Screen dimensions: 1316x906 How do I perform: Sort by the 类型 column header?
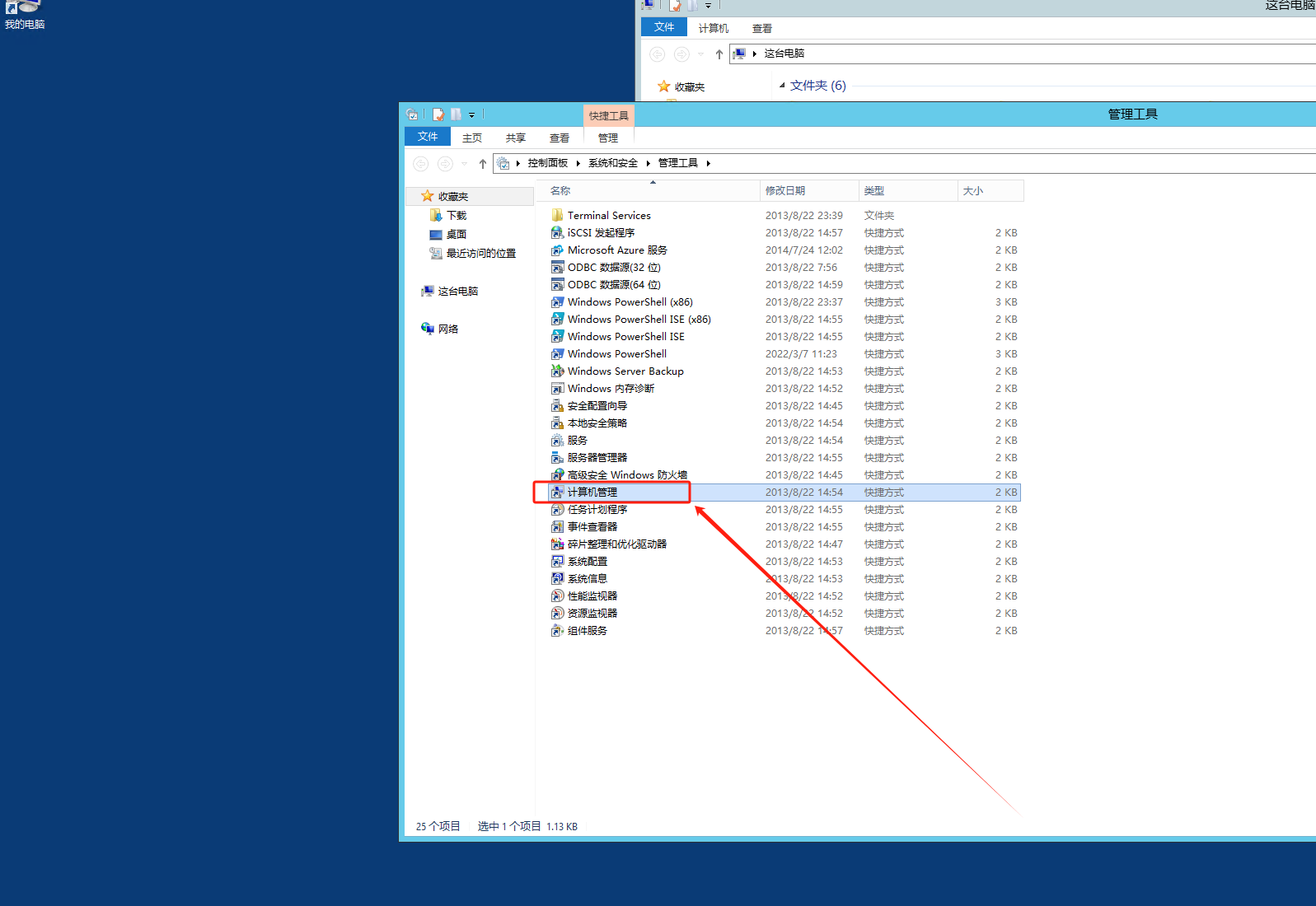[908, 190]
